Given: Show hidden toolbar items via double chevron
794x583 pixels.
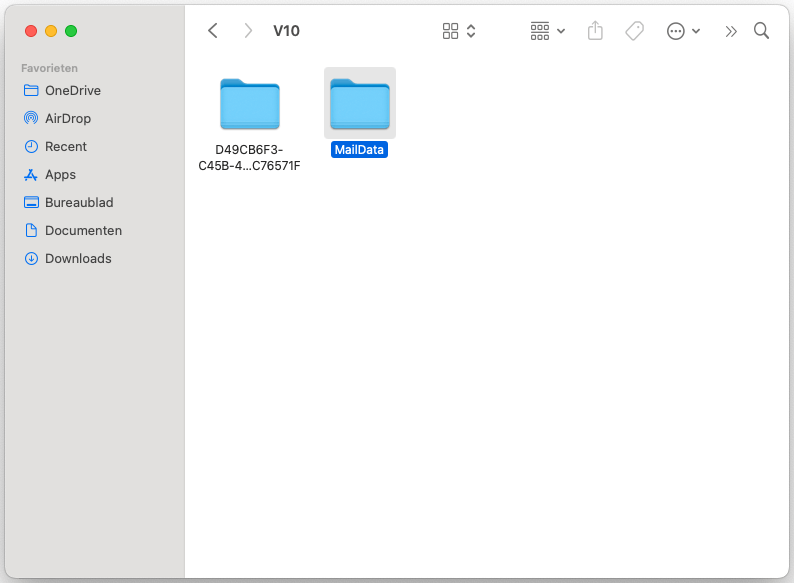Looking at the screenshot, I should tap(731, 31).
